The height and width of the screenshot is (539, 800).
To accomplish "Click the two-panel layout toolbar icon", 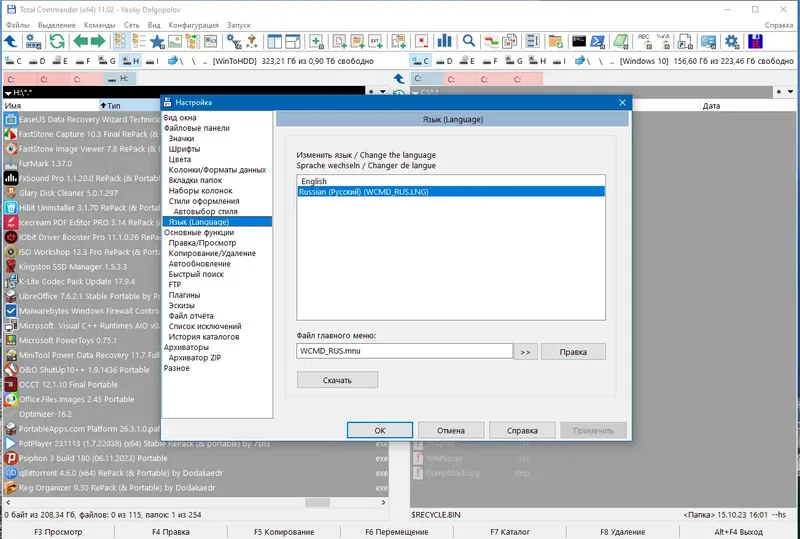I will point(274,41).
